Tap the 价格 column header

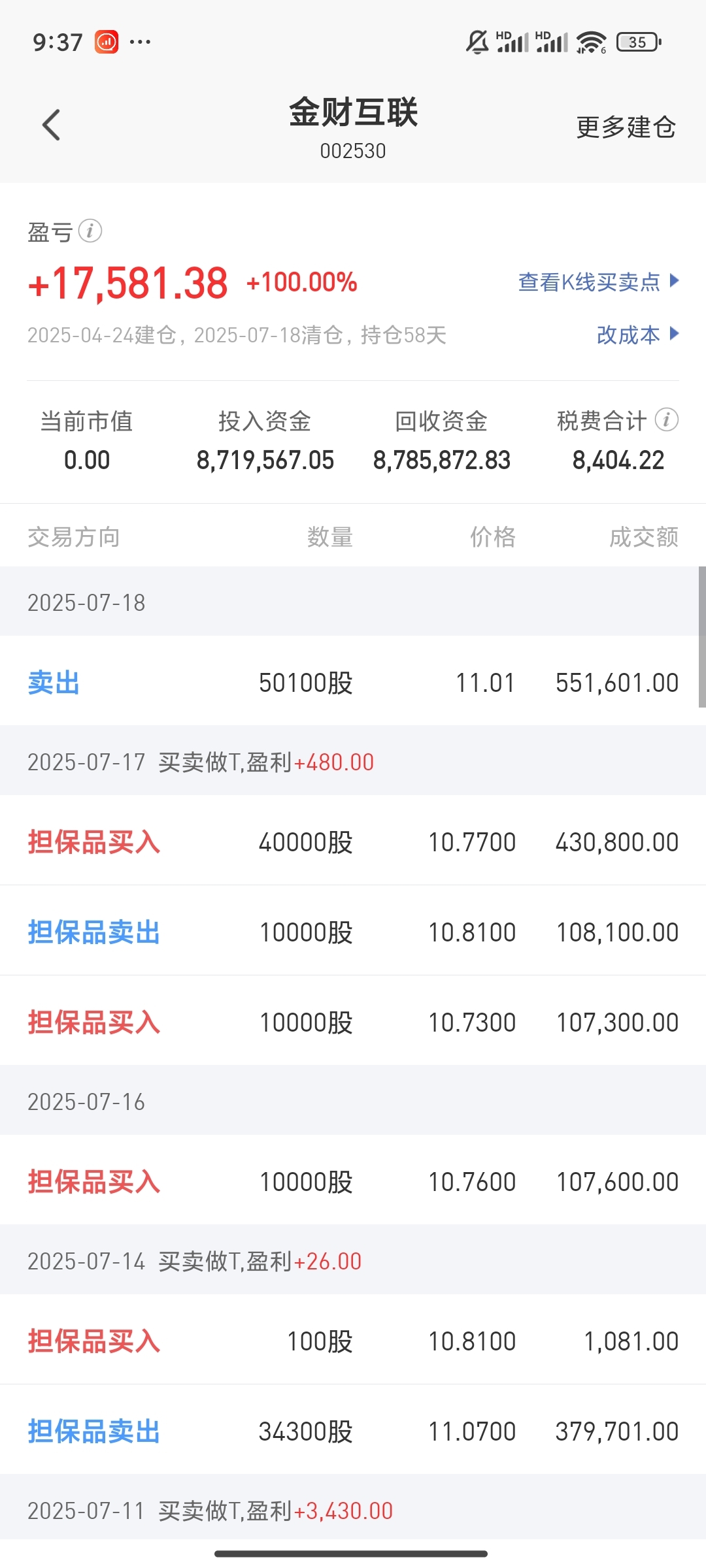[493, 537]
